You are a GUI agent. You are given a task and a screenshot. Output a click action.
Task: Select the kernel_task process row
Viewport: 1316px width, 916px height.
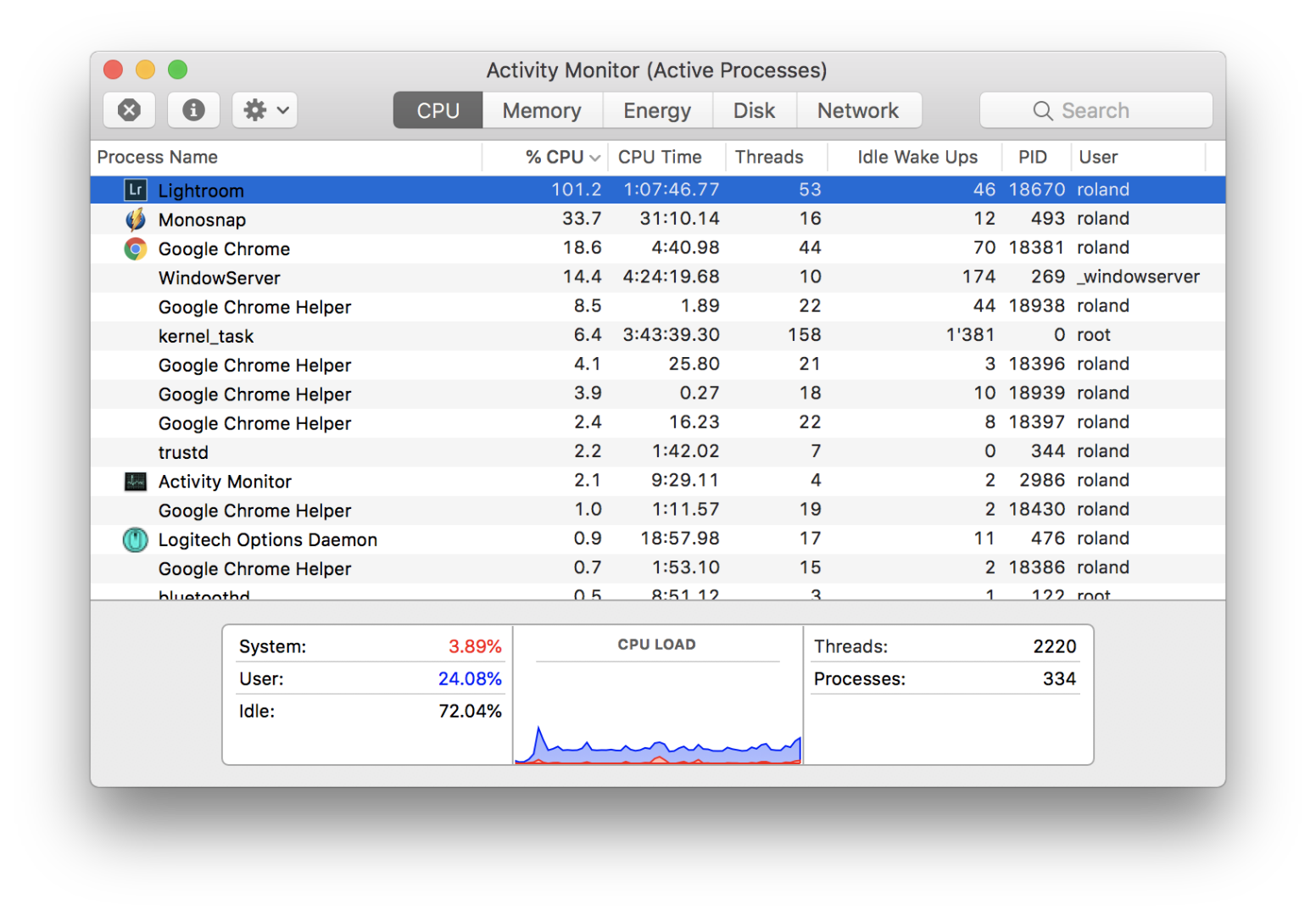pyautogui.click(x=206, y=336)
